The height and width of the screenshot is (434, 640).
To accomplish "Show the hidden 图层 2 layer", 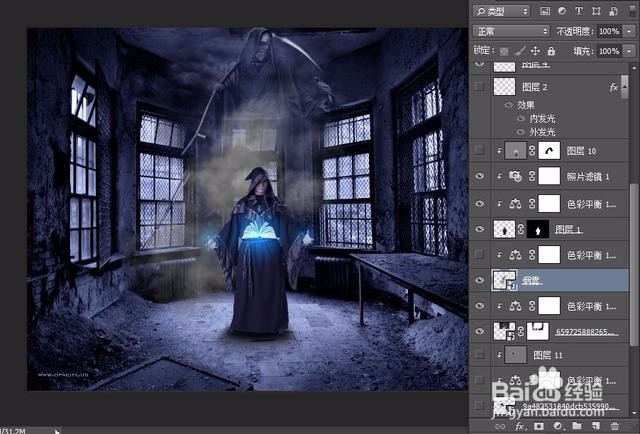I will click(x=480, y=86).
